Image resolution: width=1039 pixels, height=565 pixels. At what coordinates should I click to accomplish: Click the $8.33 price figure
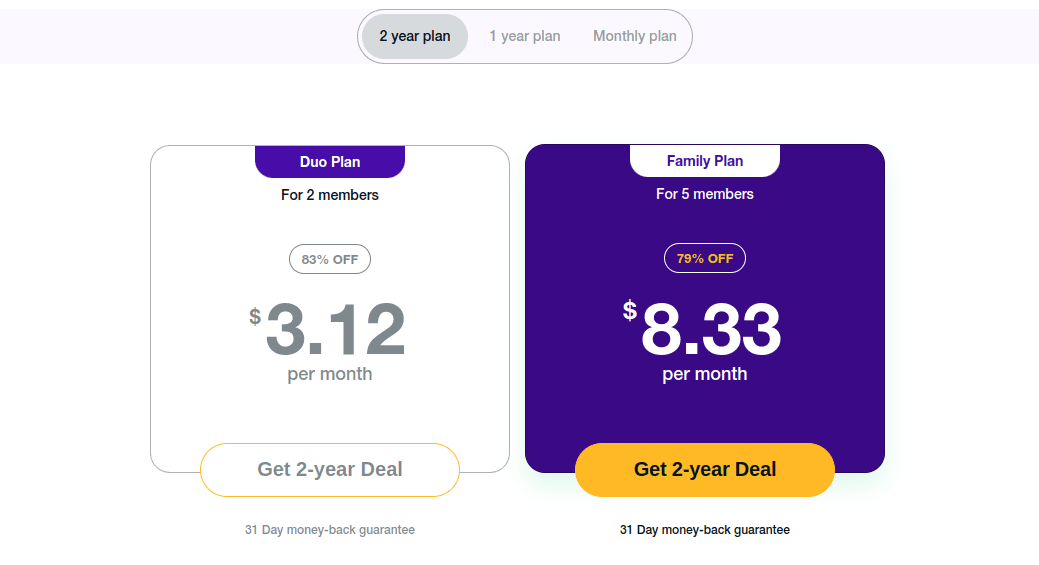[710, 330]
